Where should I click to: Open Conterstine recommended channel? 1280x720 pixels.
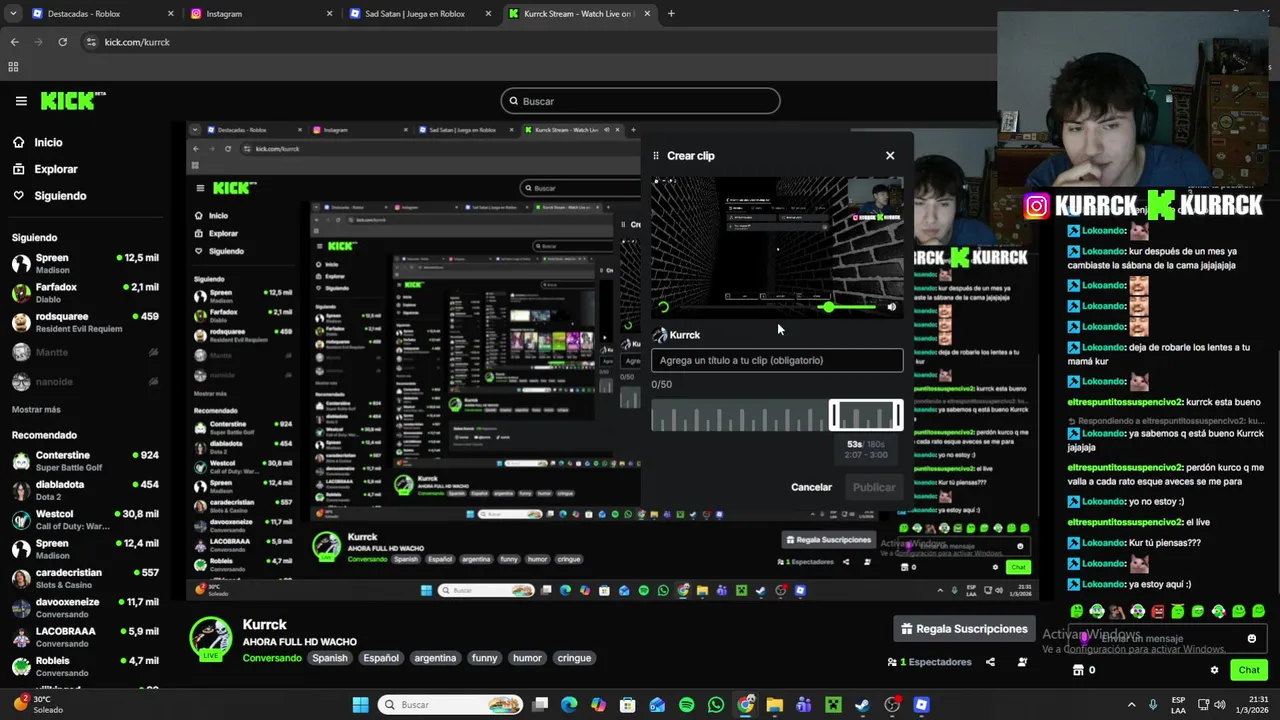click(85, 461)
